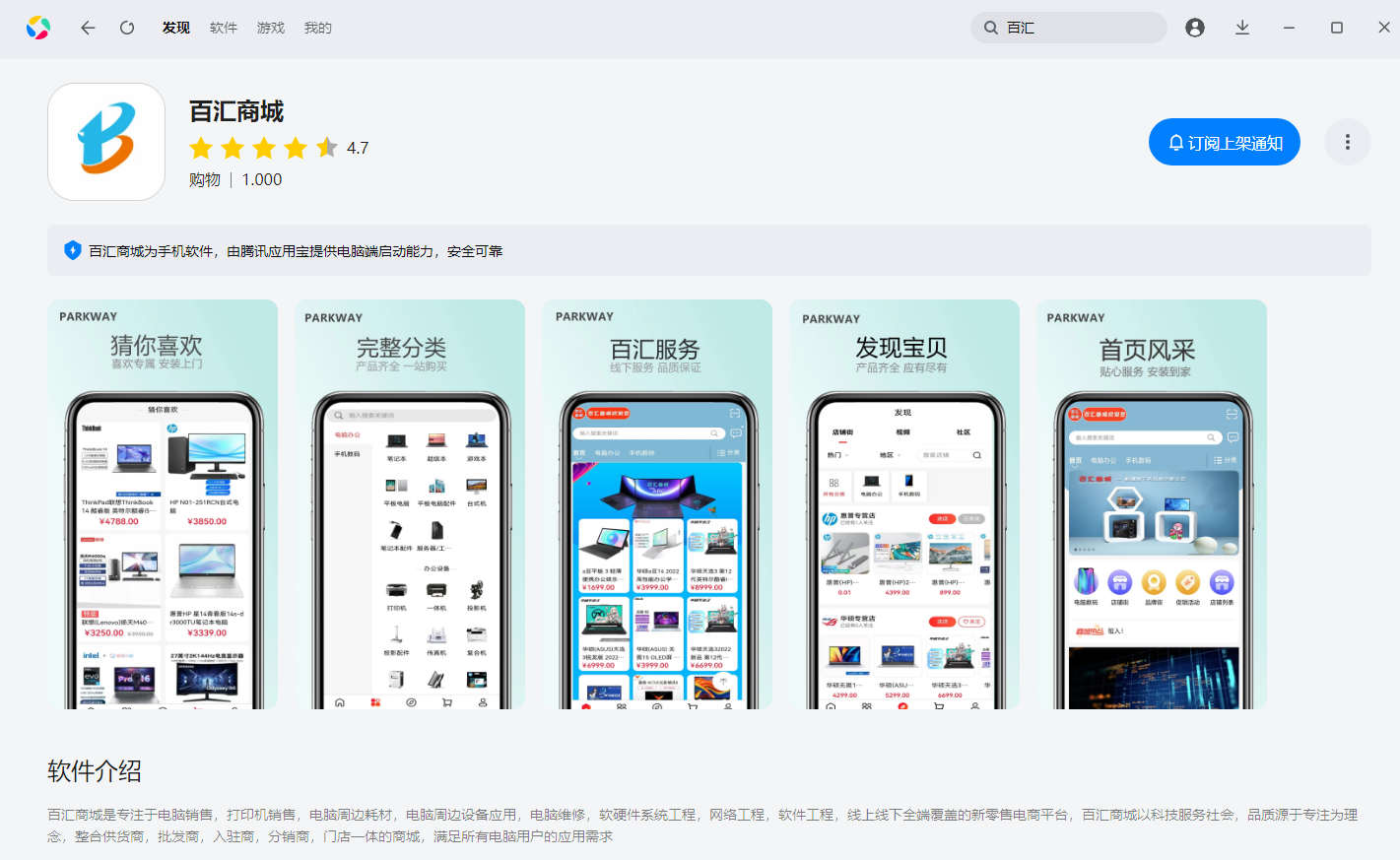
Task: Go back using the back arrow
Action: 88,28
